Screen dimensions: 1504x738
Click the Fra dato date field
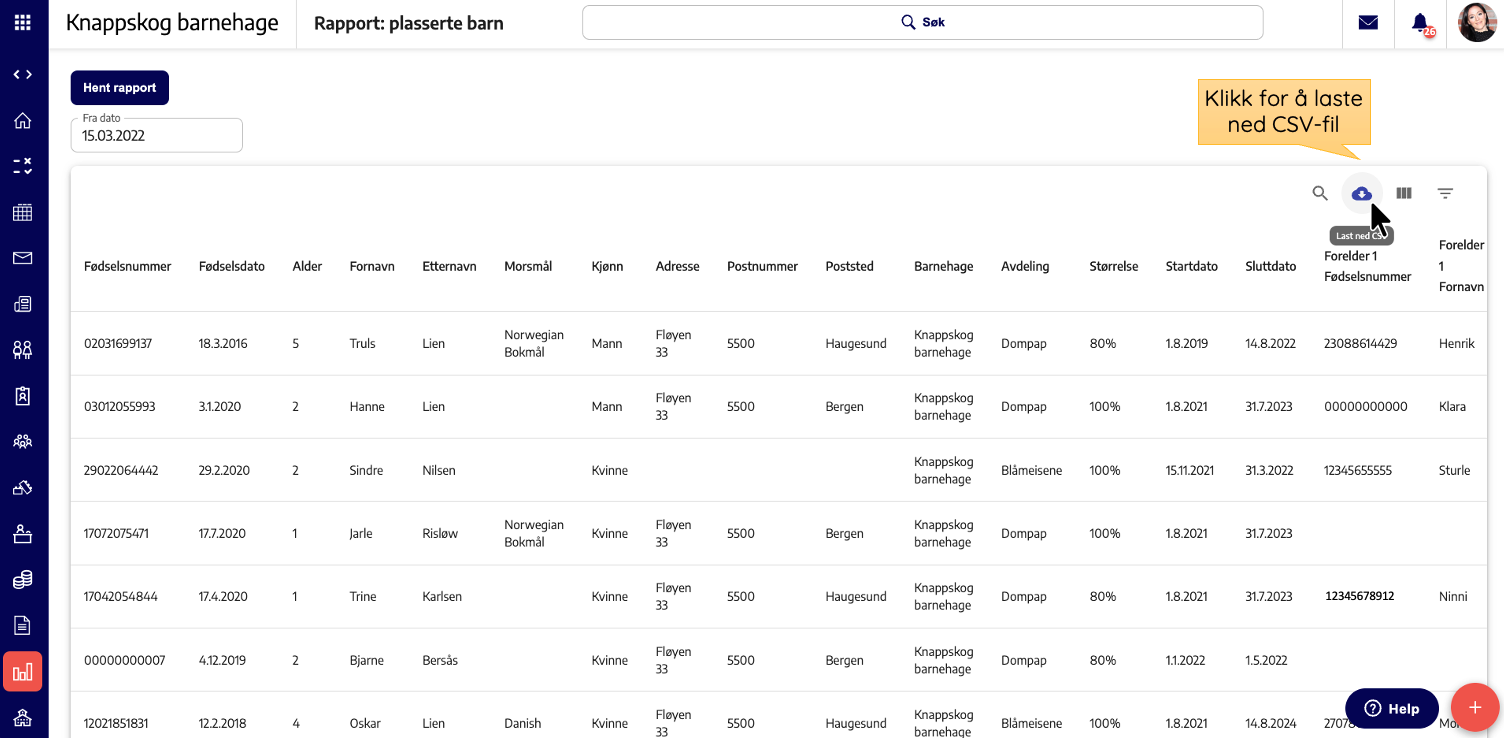[x=157, y=135]
